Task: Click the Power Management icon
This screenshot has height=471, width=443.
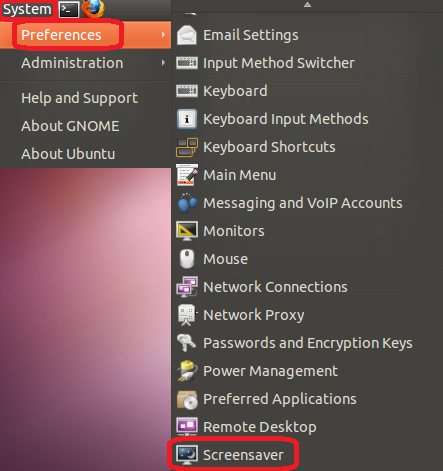Action: point(187,371)
